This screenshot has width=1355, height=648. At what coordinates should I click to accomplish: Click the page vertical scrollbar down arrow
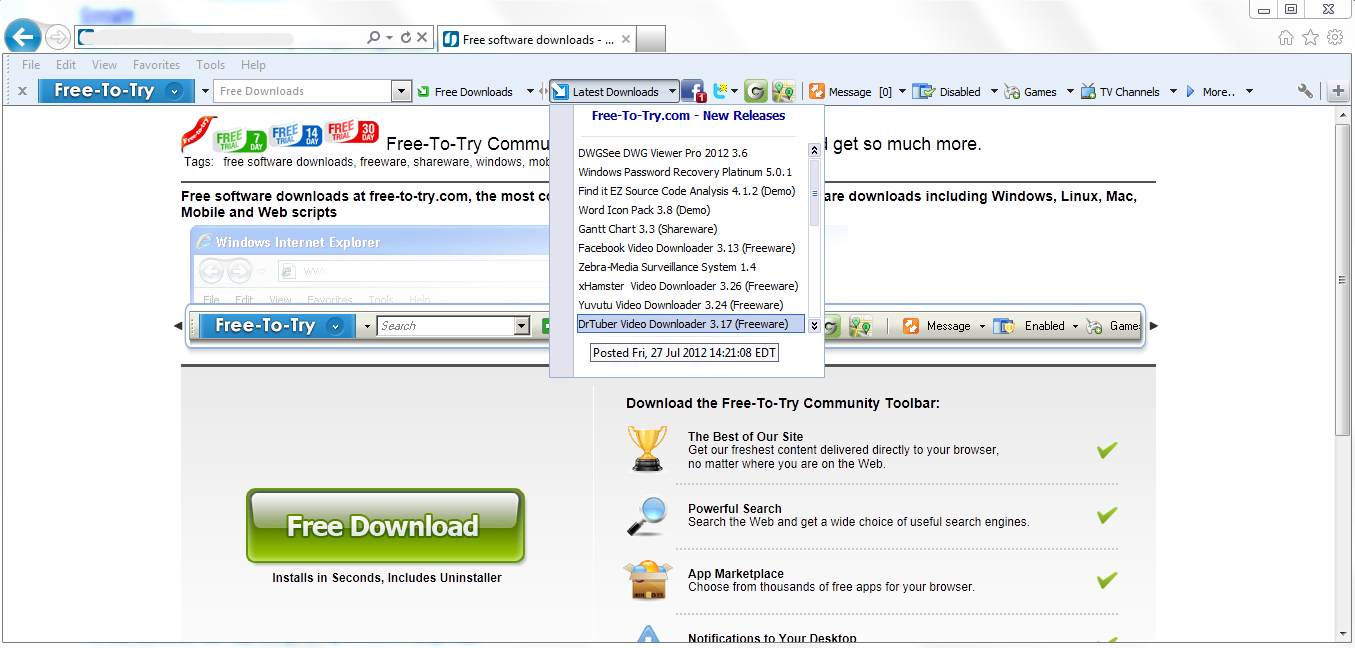click(x=1344, y=632)
